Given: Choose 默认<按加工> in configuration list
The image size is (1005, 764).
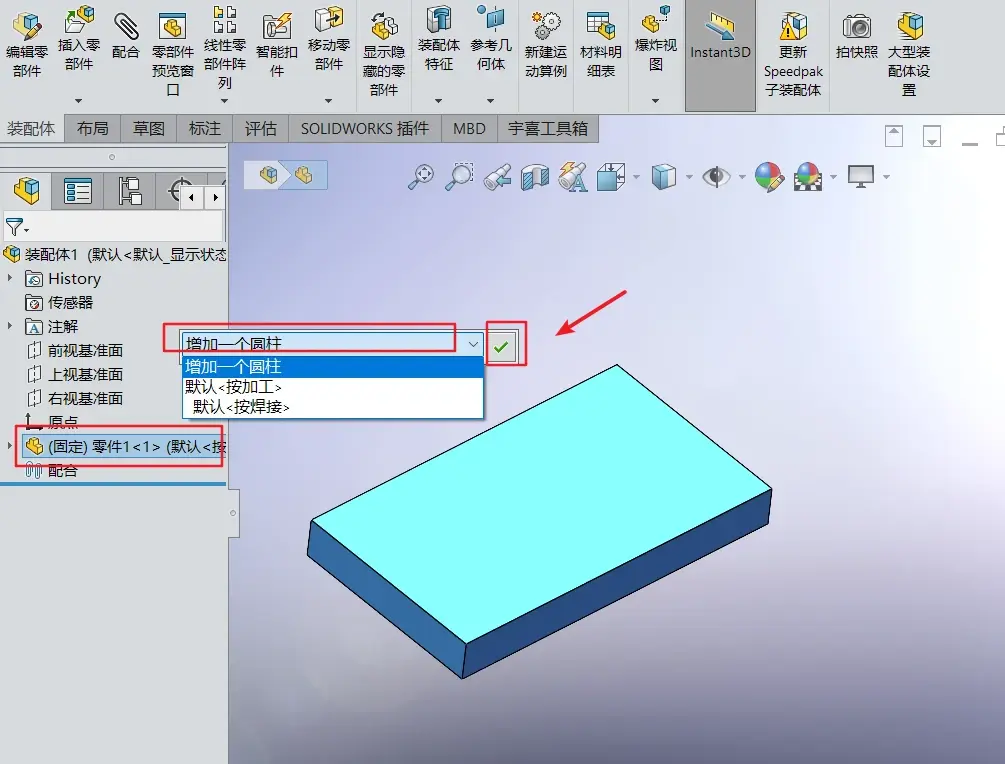Looking at the screenshot, I should 332,387.
